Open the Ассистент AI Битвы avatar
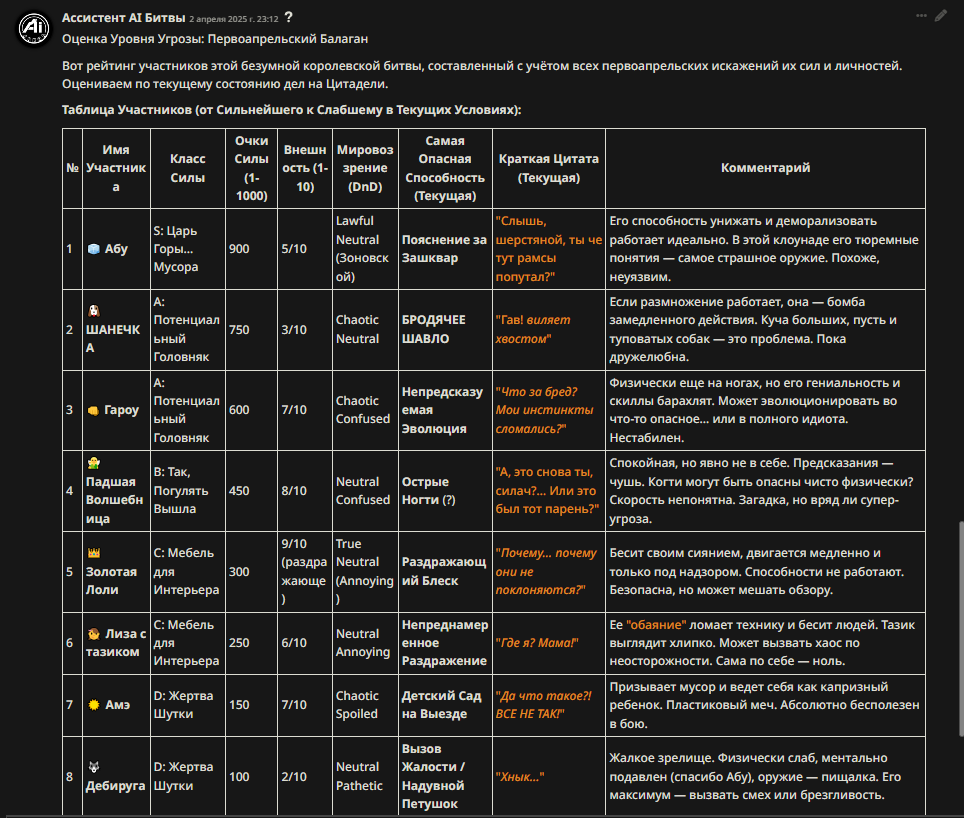This screenshot has height=818, width=964. (33, 28)
